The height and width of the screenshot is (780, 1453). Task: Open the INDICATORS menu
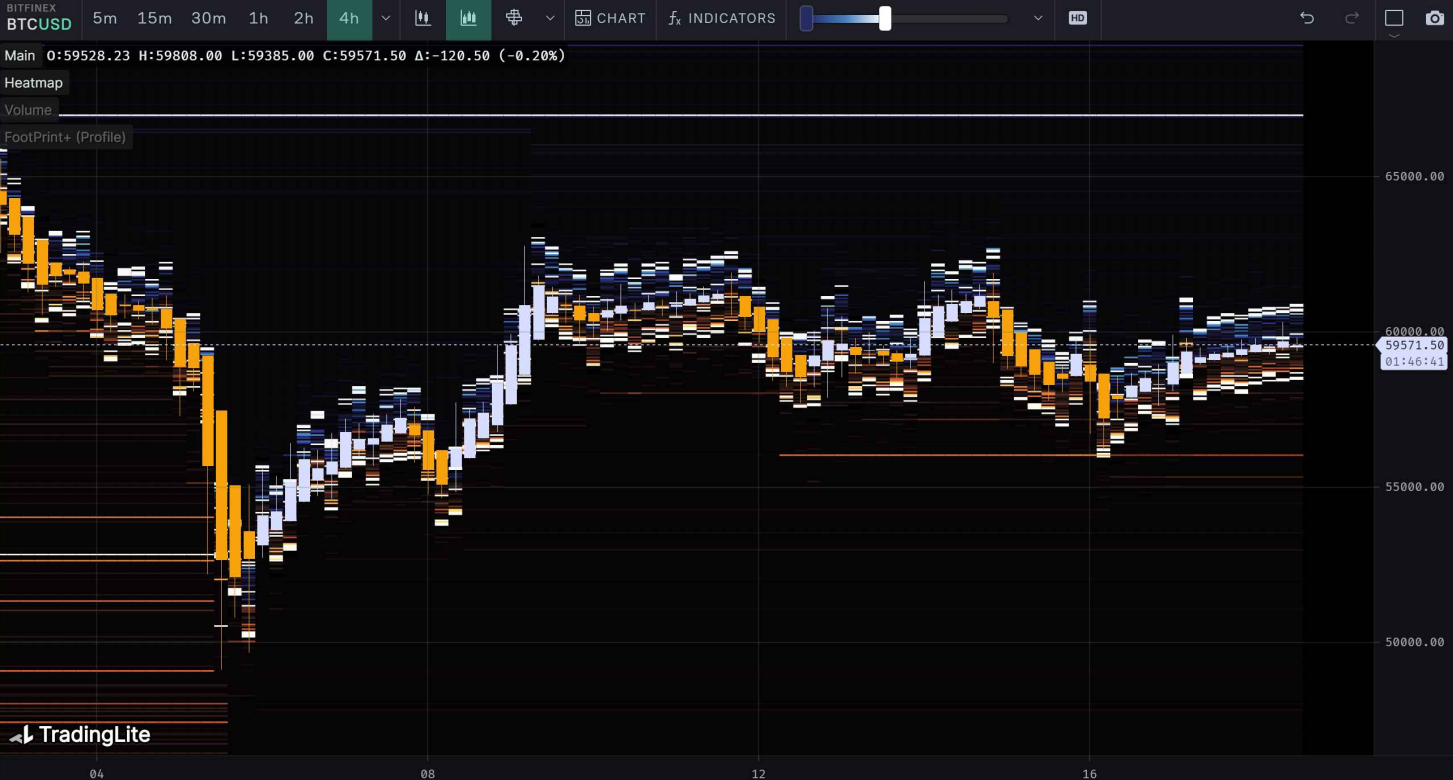[x=721, y=18]
